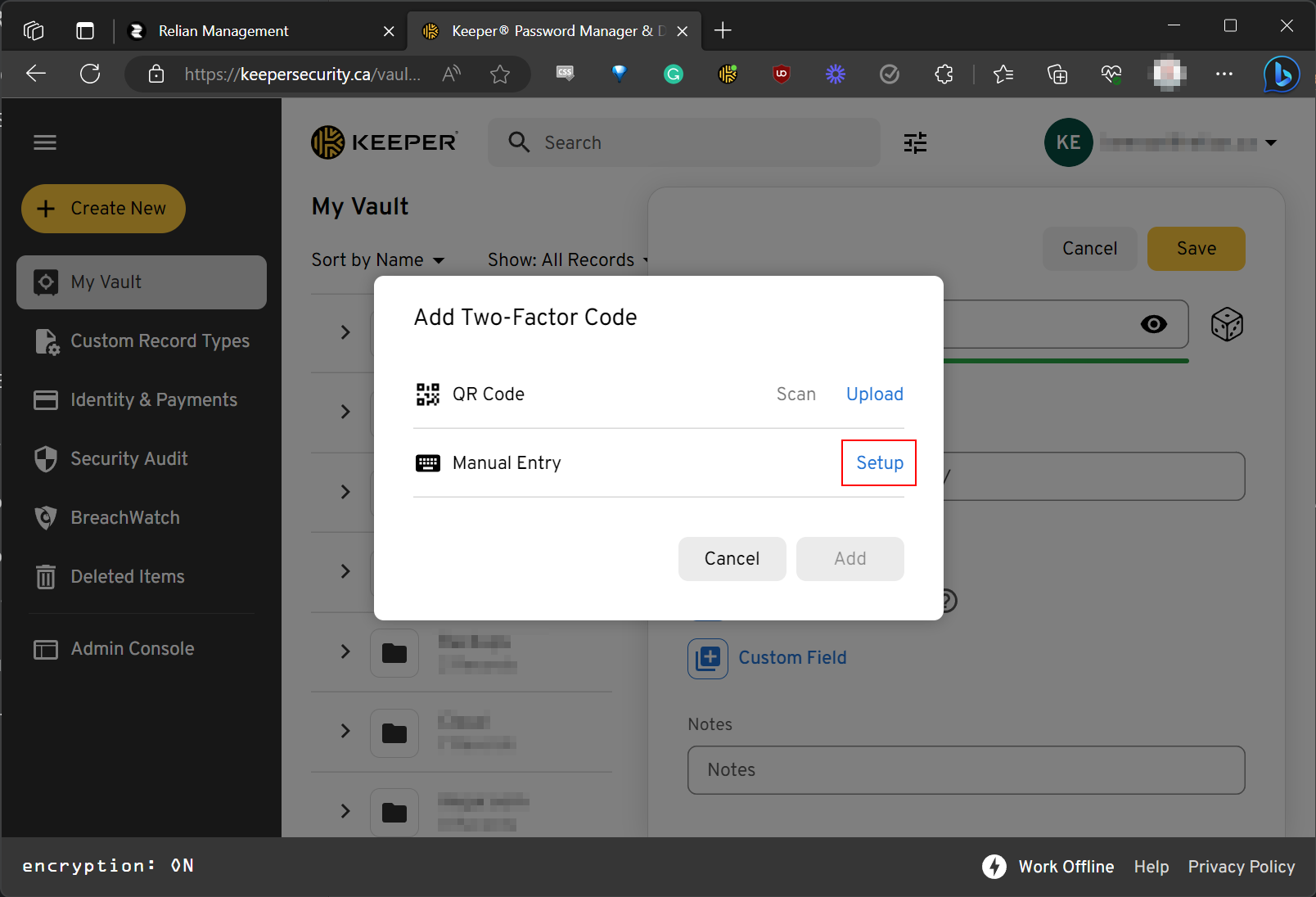Close the Relian Management tab
The height and width of the screenshot is (897, 1316).
pos(389,31)
